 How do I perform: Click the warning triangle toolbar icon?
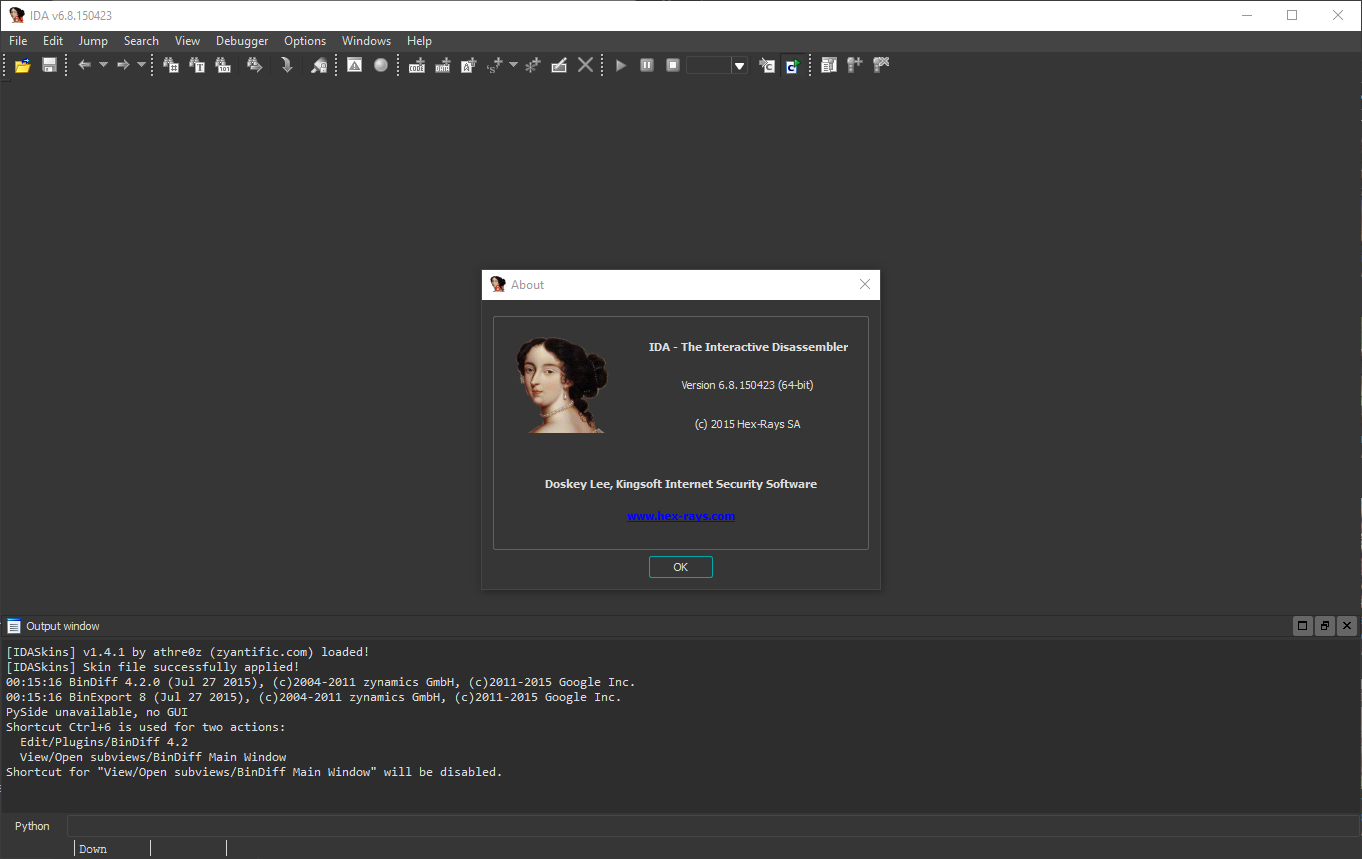point(355,65)
